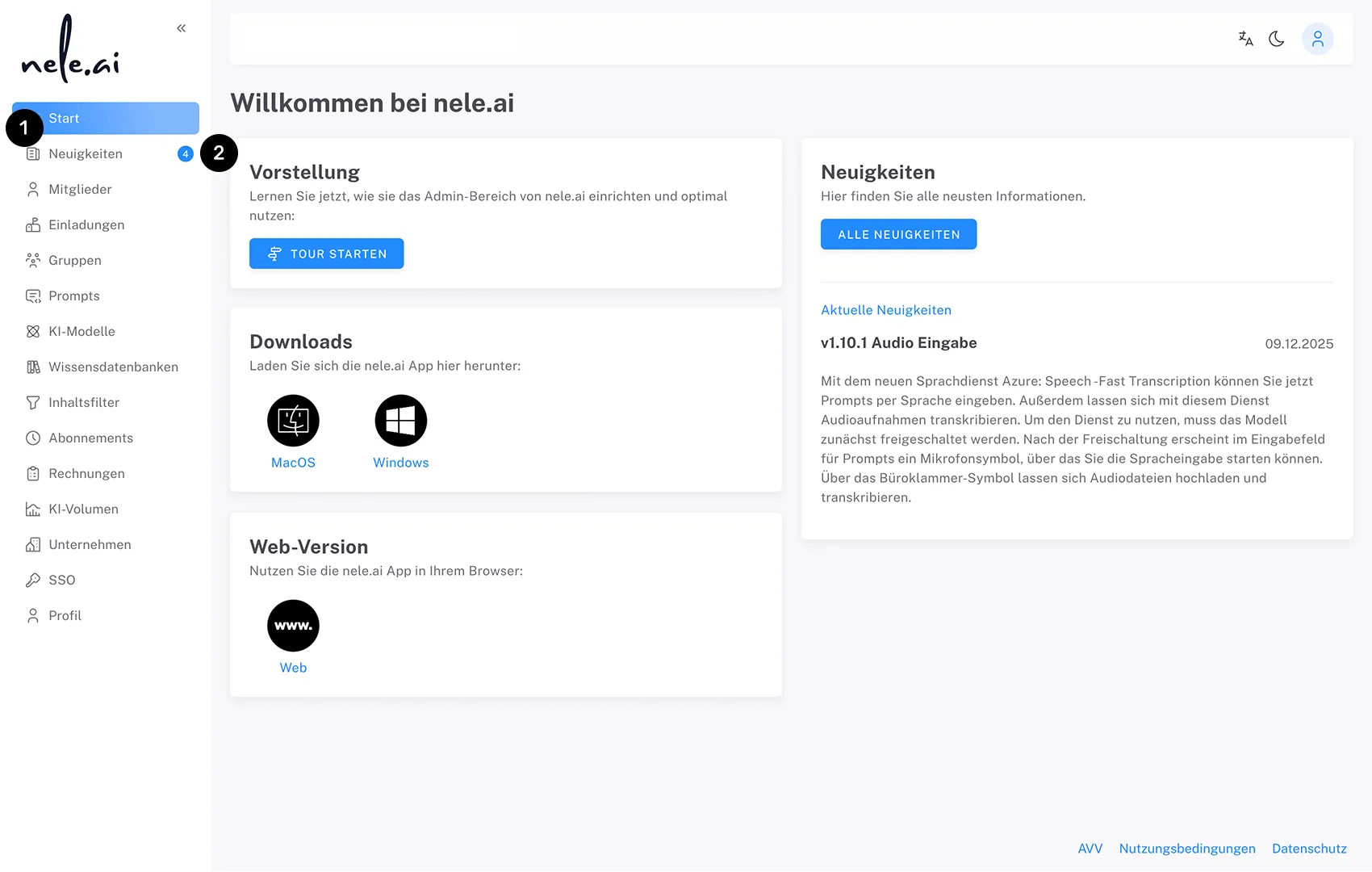Open Aktuelle Neuigkeiten section
Viewport: 1372px width, 872px height.
(886, 309)
